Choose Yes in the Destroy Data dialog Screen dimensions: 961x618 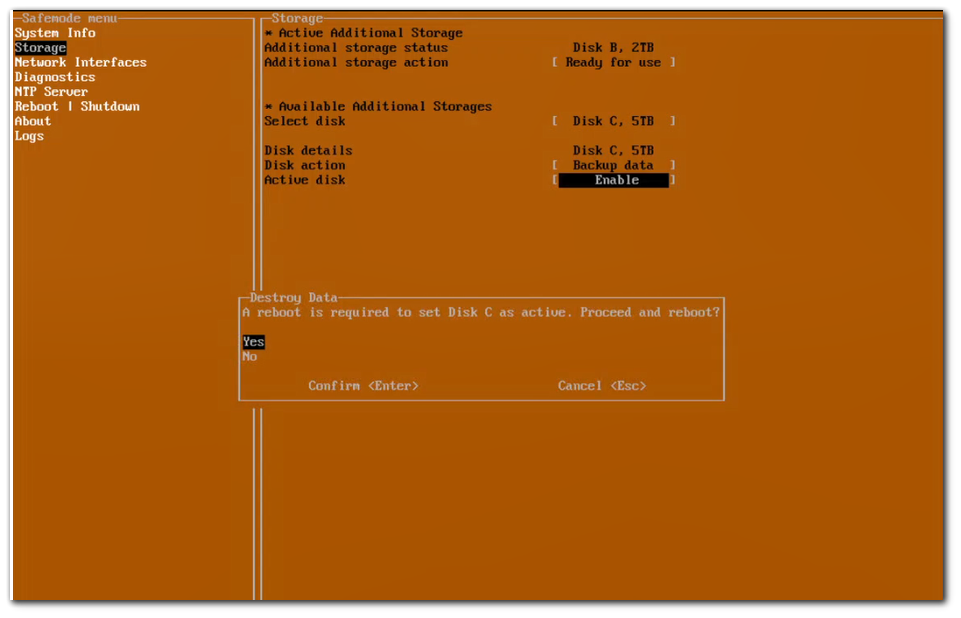(254, 342)
